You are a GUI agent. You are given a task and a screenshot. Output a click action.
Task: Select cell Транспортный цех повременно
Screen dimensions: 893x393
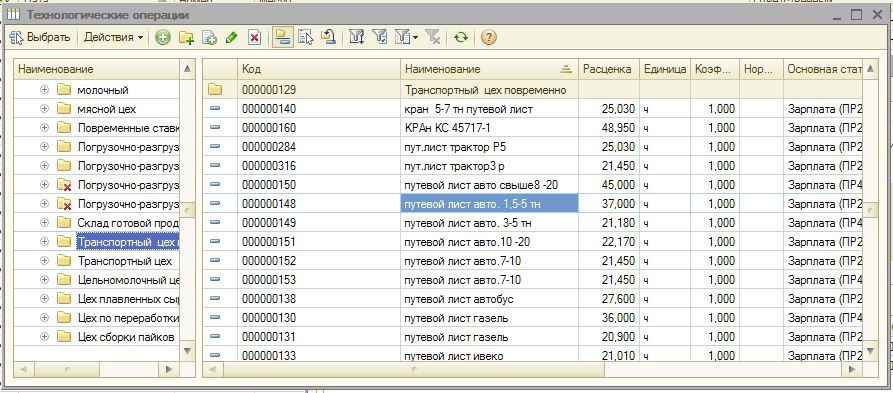pyautogui.click(x=490, y=90)
